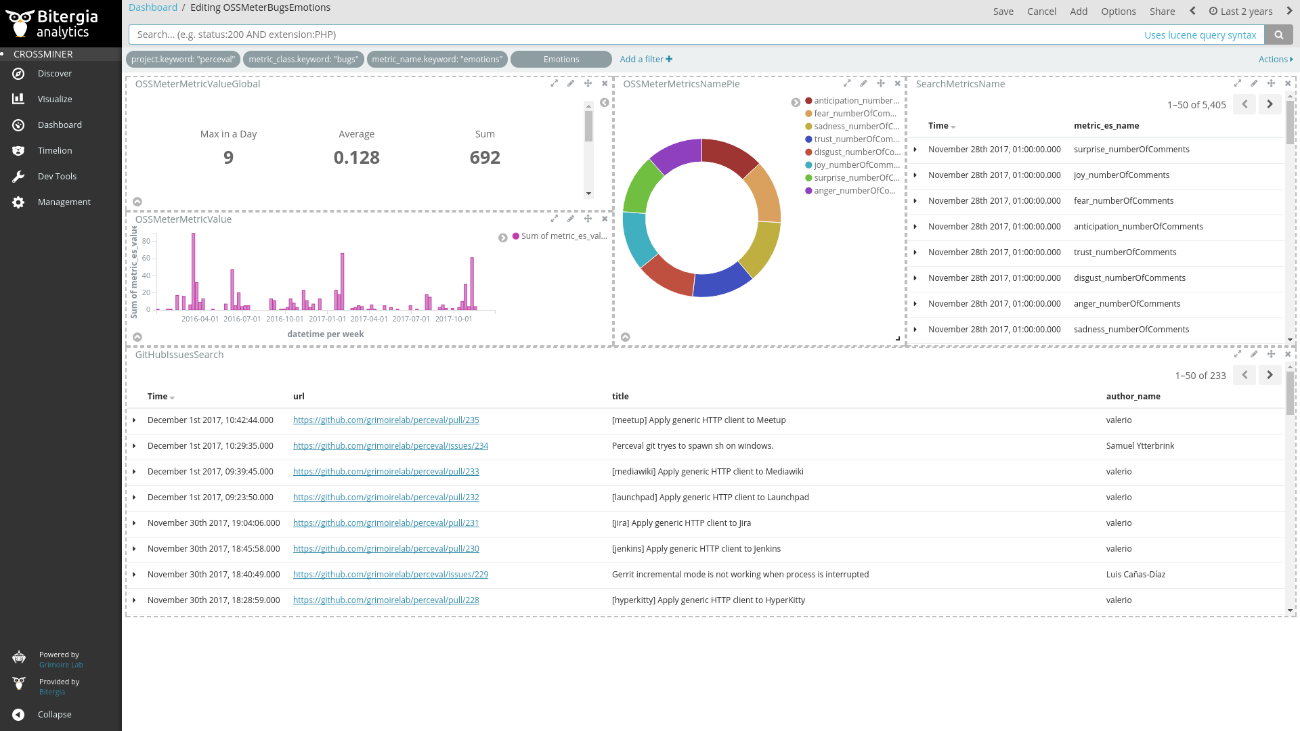
Task: Toggle joy_numberOfComments legend entry
Action: (x=851, y=165)
